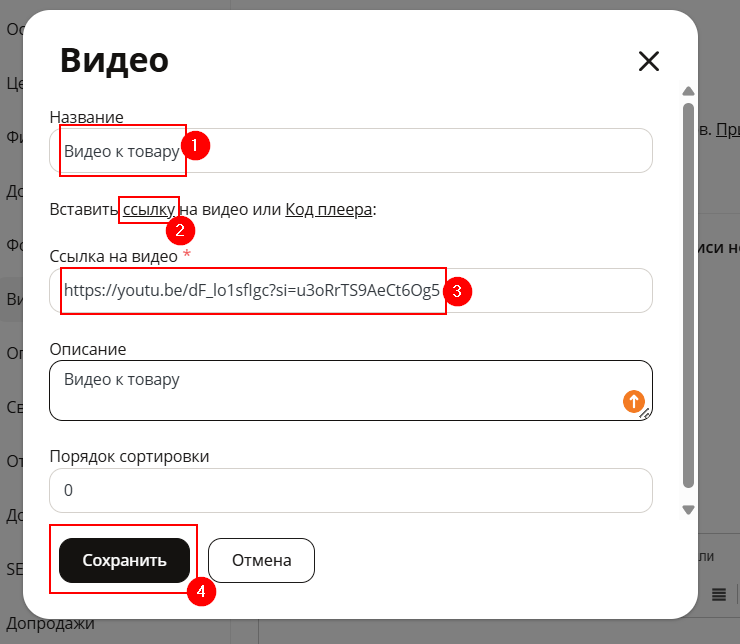Focus the Порядок сортировки field

point(351,490)
